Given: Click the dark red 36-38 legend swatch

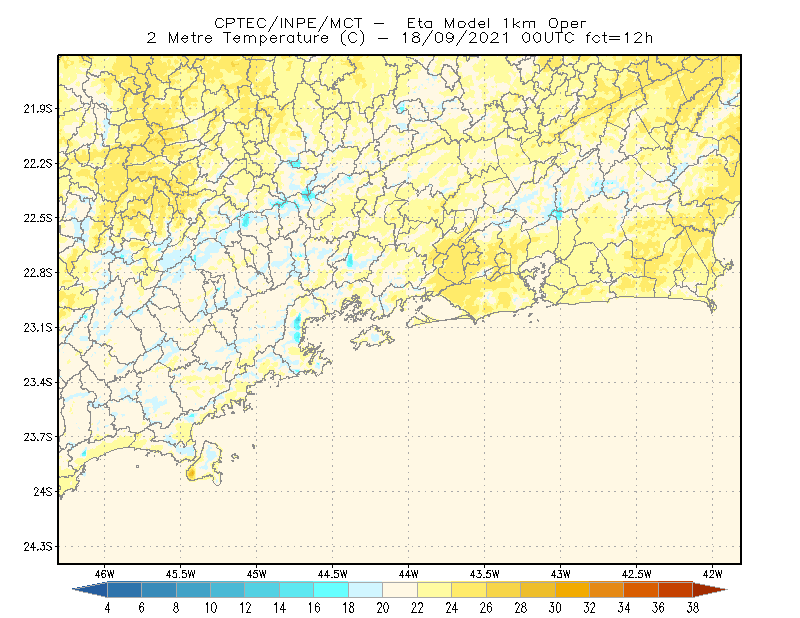Looking at the screenshot, I should click(x=676, y=590).
